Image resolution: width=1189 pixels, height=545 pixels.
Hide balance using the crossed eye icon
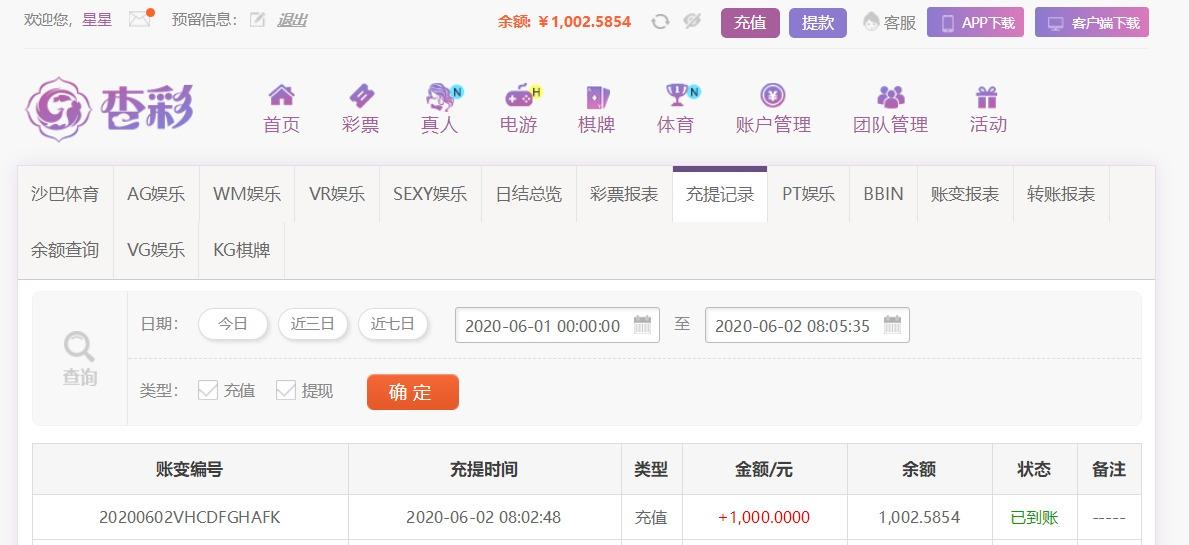[x=692, y=21]
